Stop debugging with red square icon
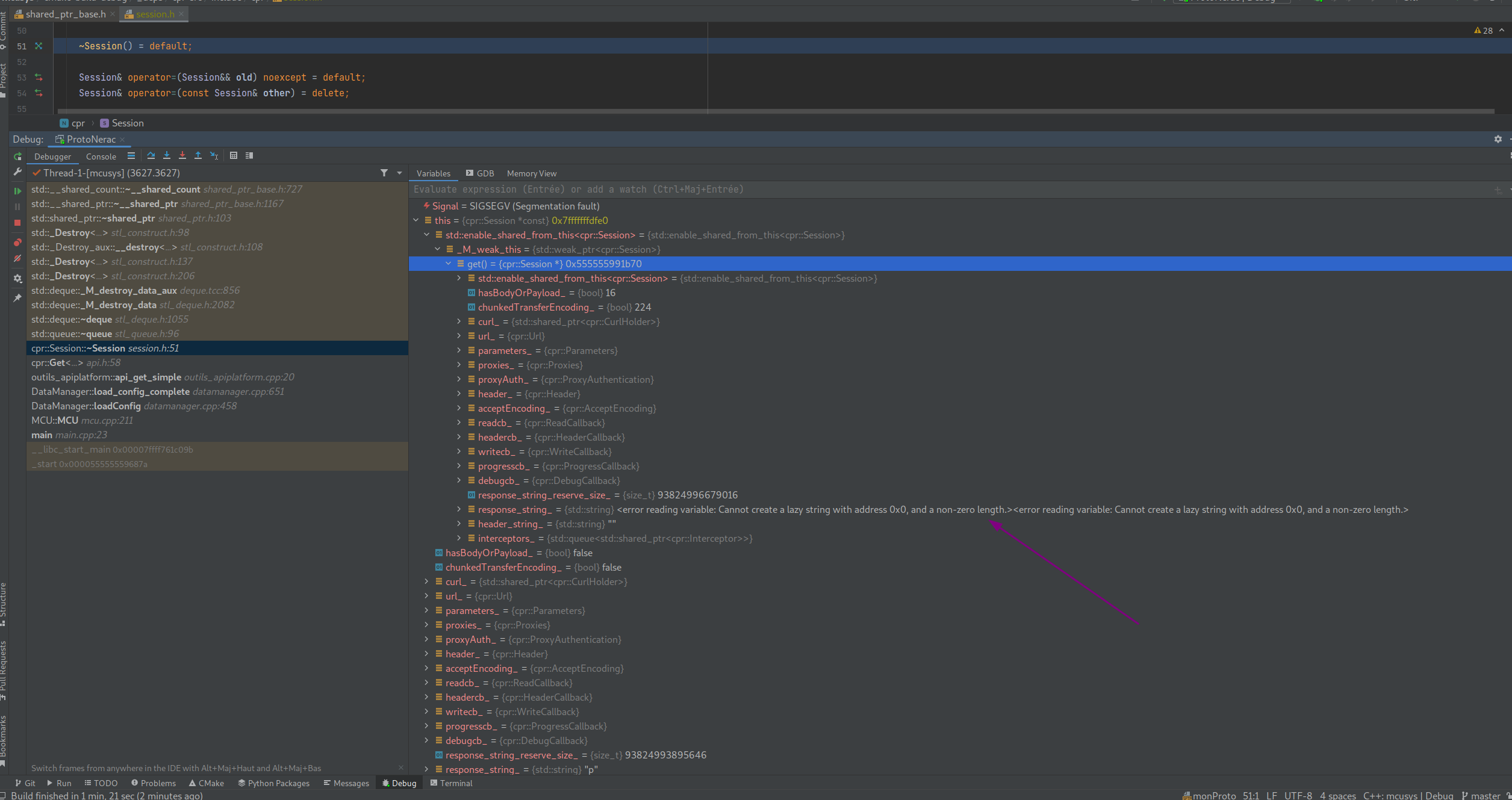 click(x=17, y=223)
